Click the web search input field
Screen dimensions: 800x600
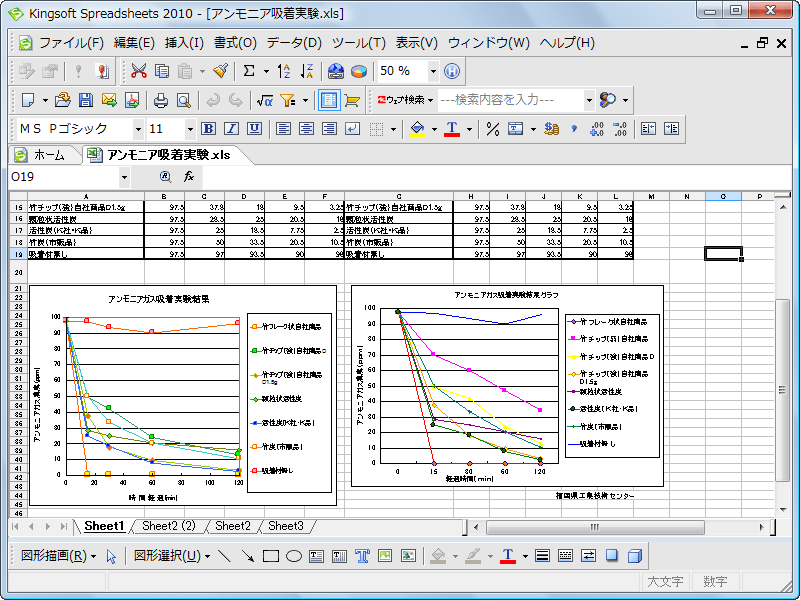click(x=510, y=100)
